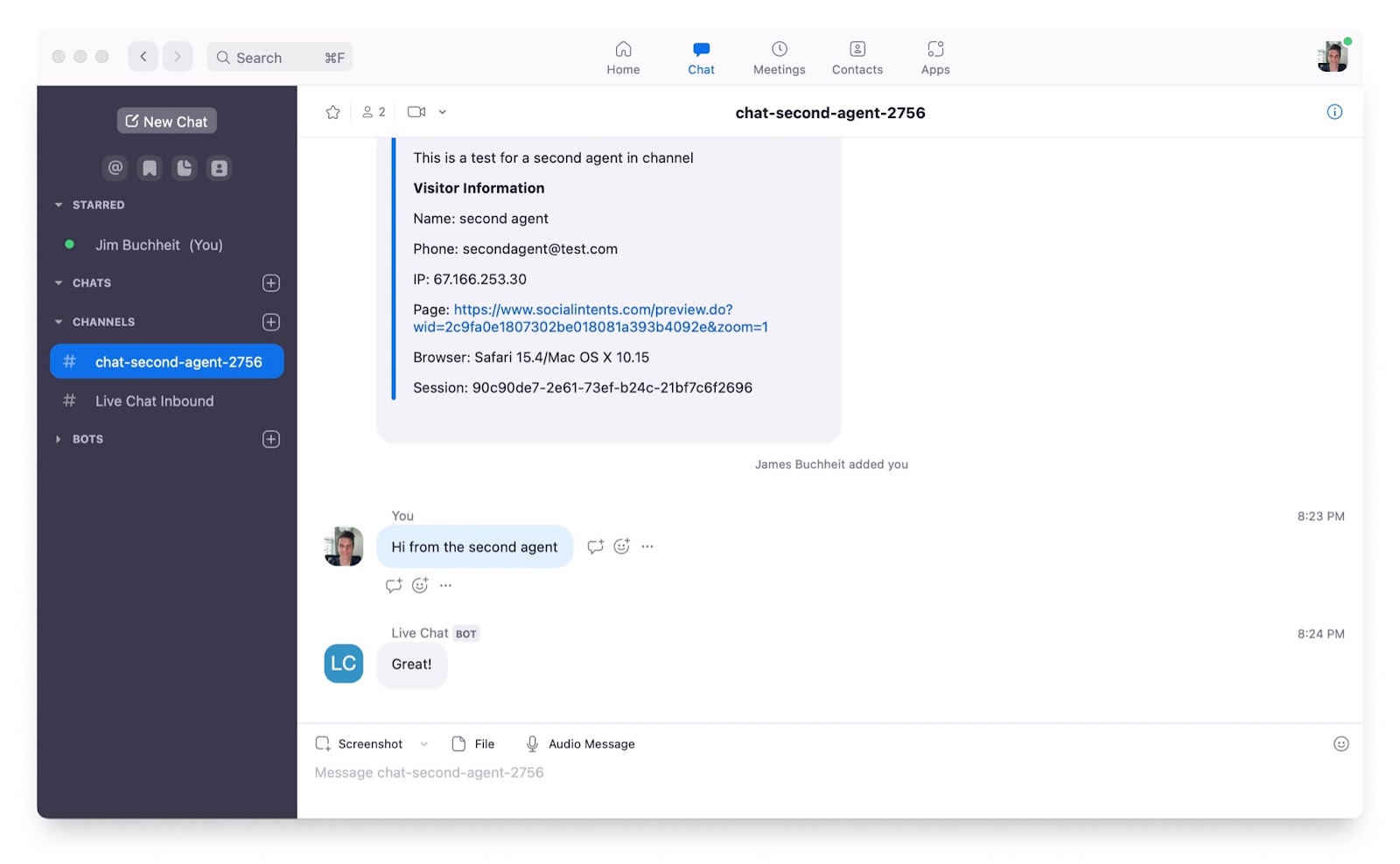The height and width of the screenshot is (864, 1400).
Task: Open bookmarked messages icon
Action: coord(150,167)
